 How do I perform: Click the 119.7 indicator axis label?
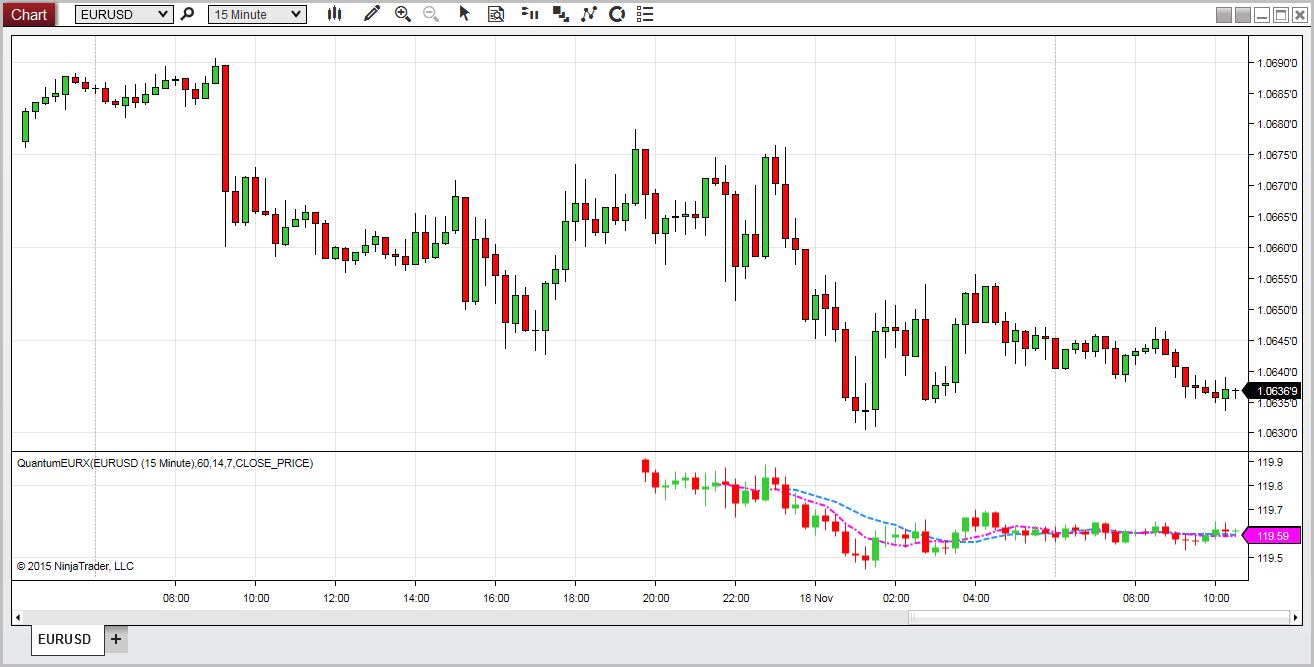click(x=1270, y=510)
